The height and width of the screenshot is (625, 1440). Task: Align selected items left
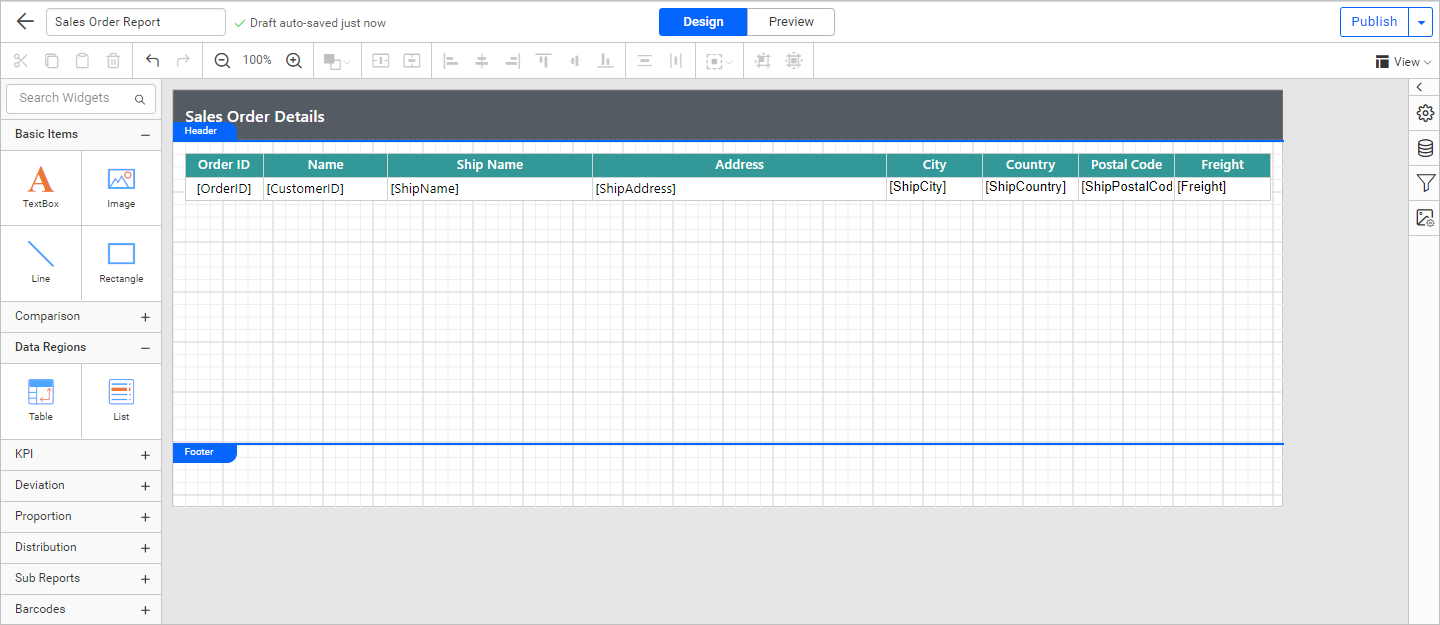pyautogui.click(x=451, y=60)
